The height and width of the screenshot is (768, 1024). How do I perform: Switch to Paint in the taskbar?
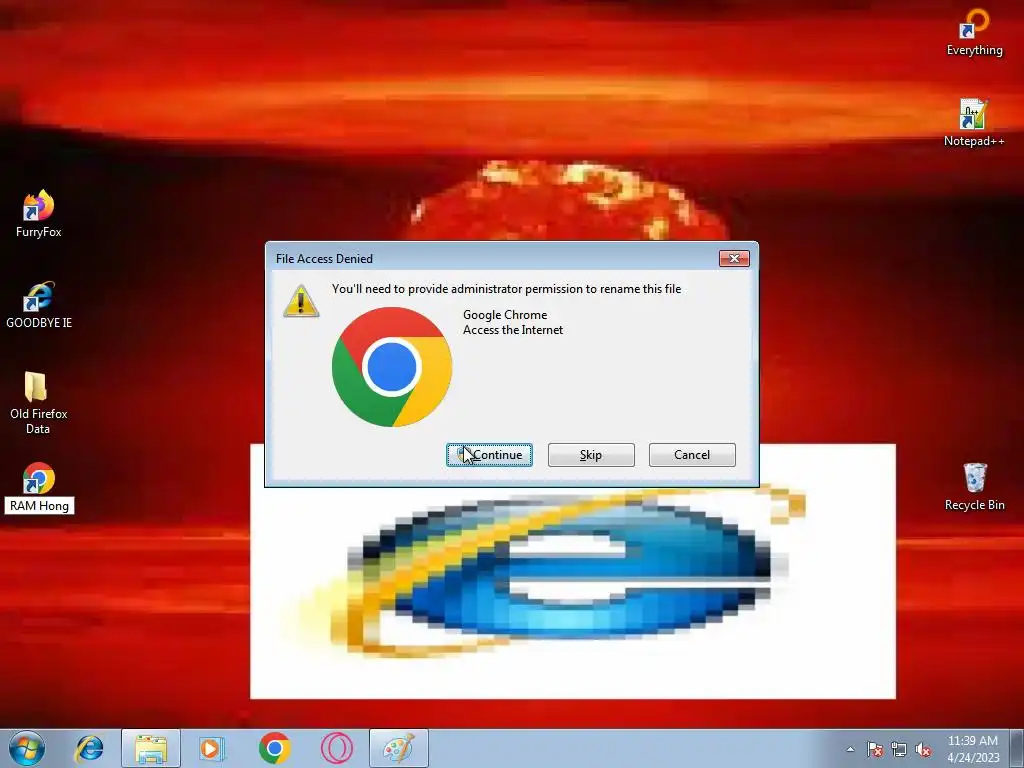click(398, 748)
